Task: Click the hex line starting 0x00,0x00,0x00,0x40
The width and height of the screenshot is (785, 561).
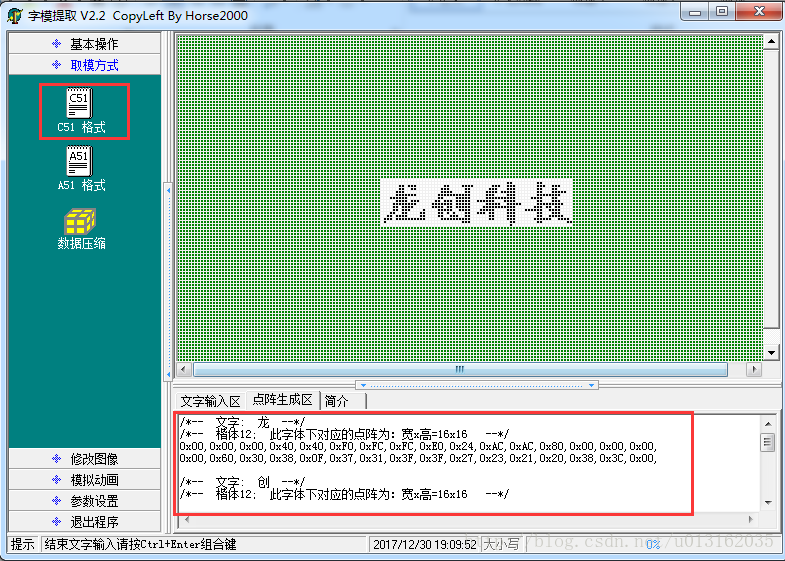Action: [x=418, y=446]
